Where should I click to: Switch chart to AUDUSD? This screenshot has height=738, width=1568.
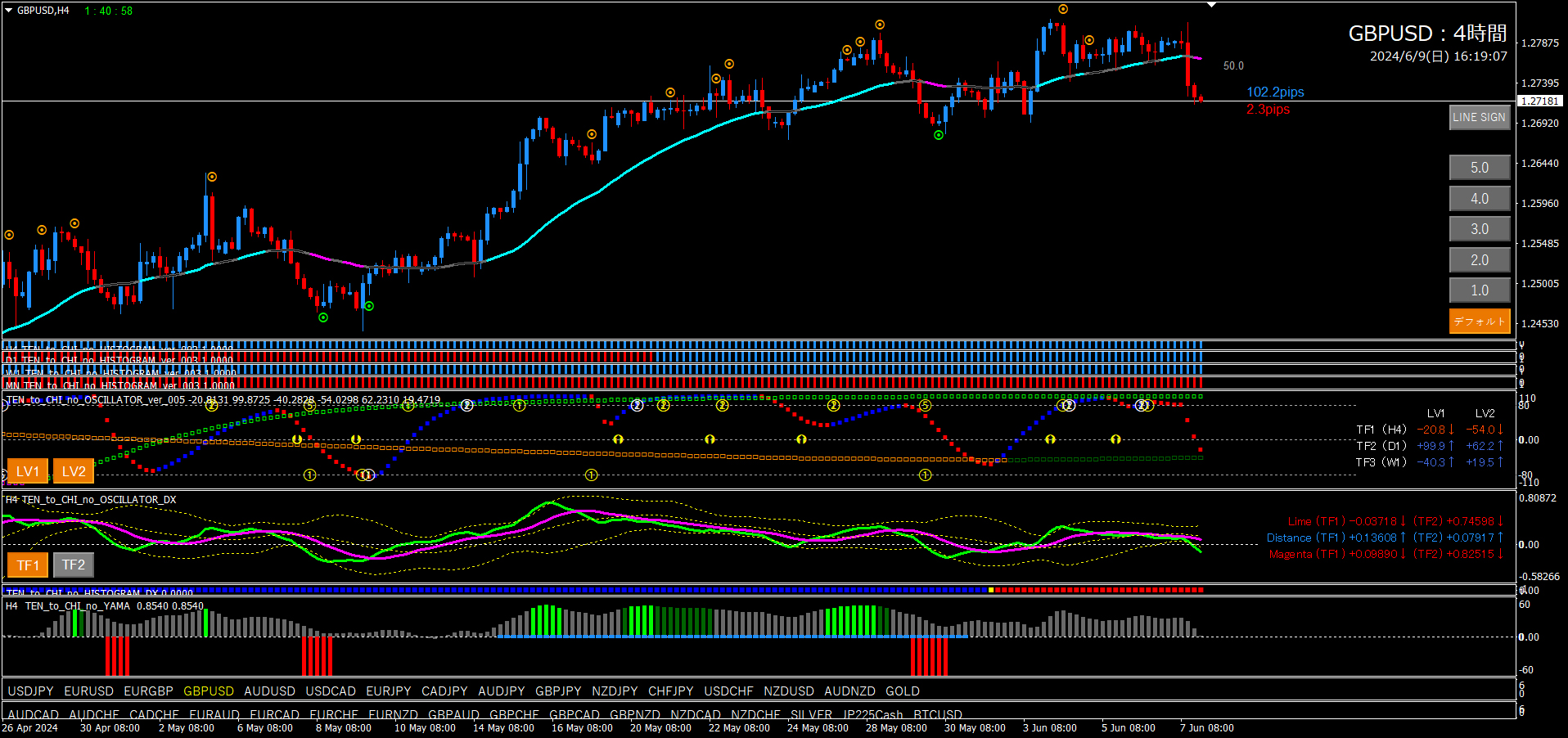coord(269,691)
